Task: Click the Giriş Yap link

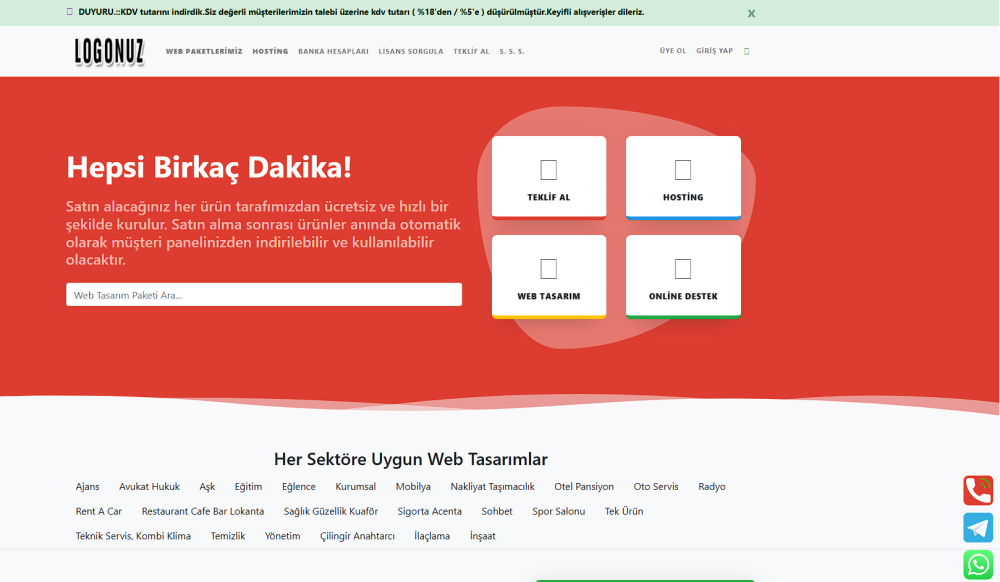Action: (x=714, y=51)
